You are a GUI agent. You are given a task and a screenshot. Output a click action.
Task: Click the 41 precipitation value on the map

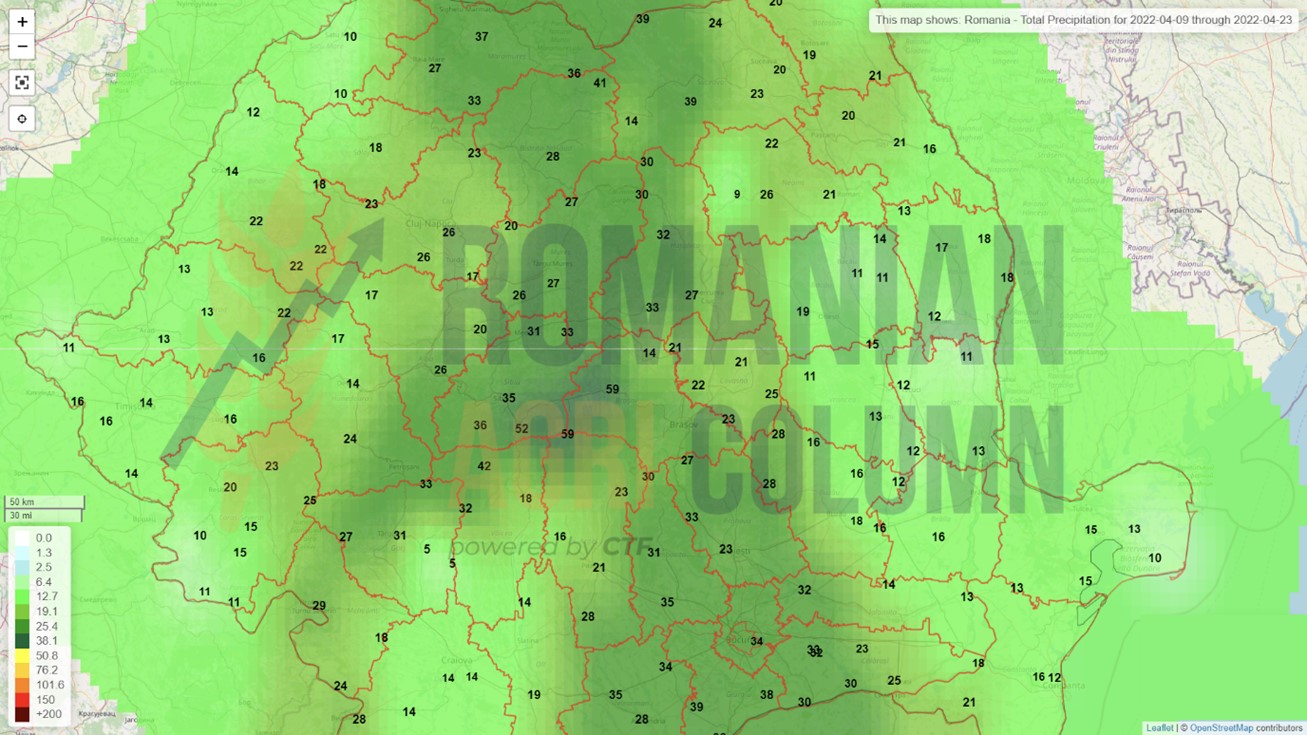point(600,83)
